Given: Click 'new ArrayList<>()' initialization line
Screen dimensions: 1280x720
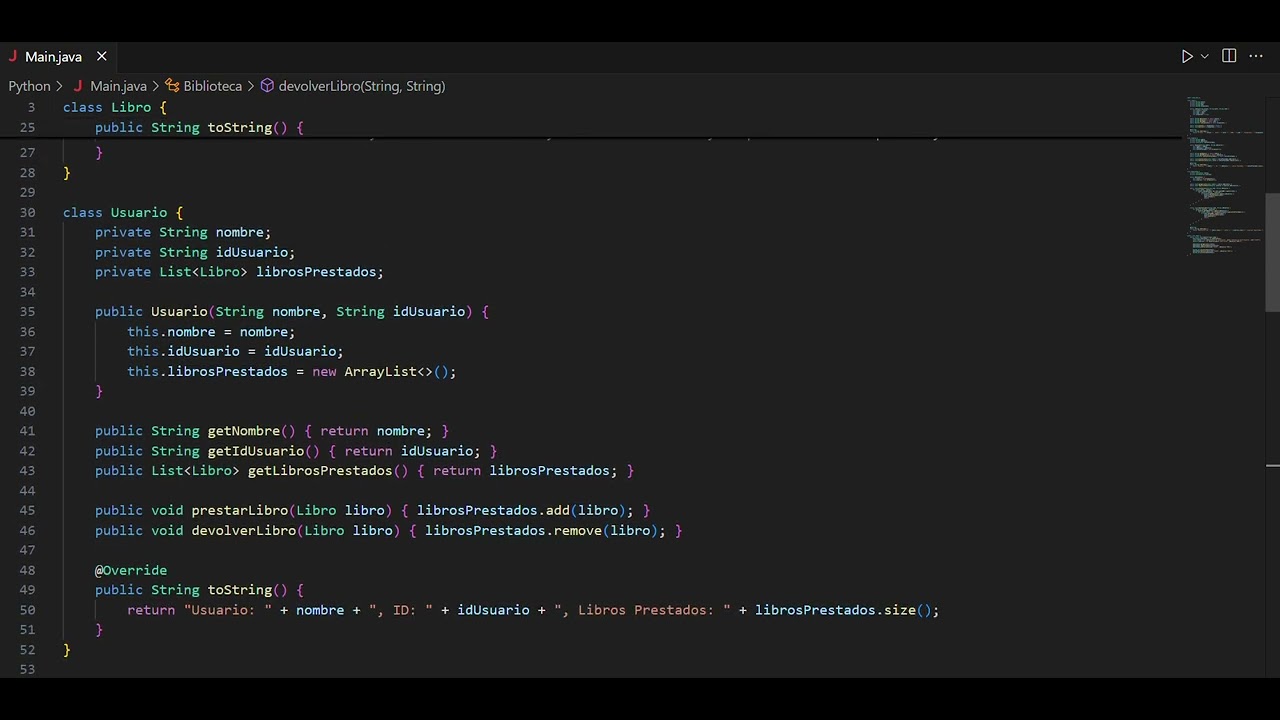Looking at the screenshot, I should point(291,371).
